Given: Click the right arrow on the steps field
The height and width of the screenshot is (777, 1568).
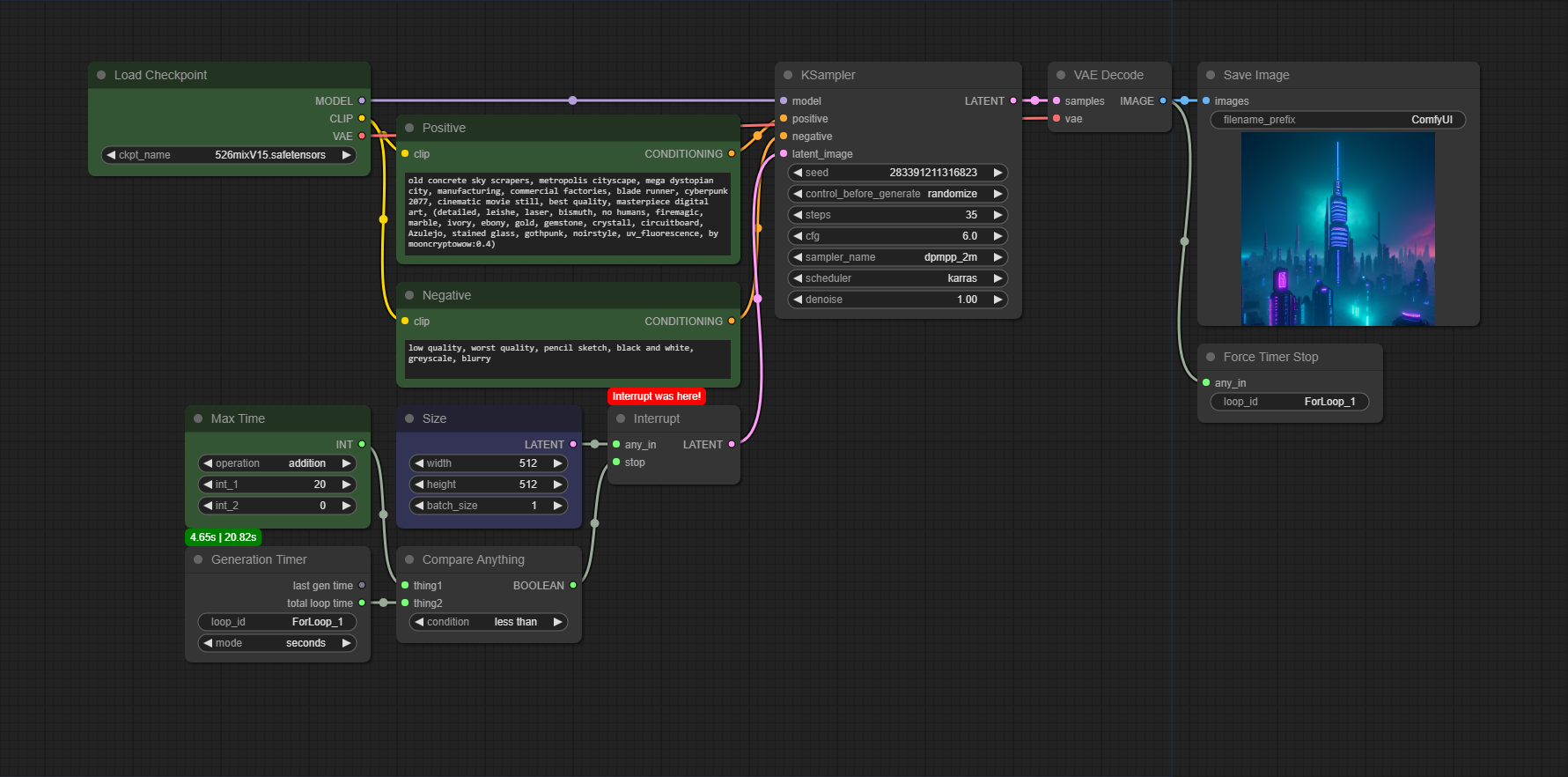Looking at the screenshot, I should click(x=997, y=215).
